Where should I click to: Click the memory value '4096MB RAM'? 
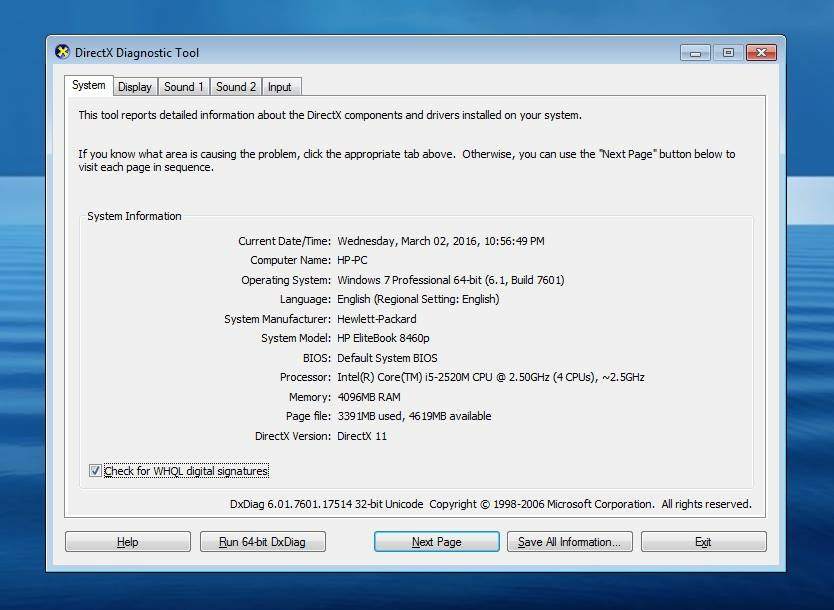369,397
